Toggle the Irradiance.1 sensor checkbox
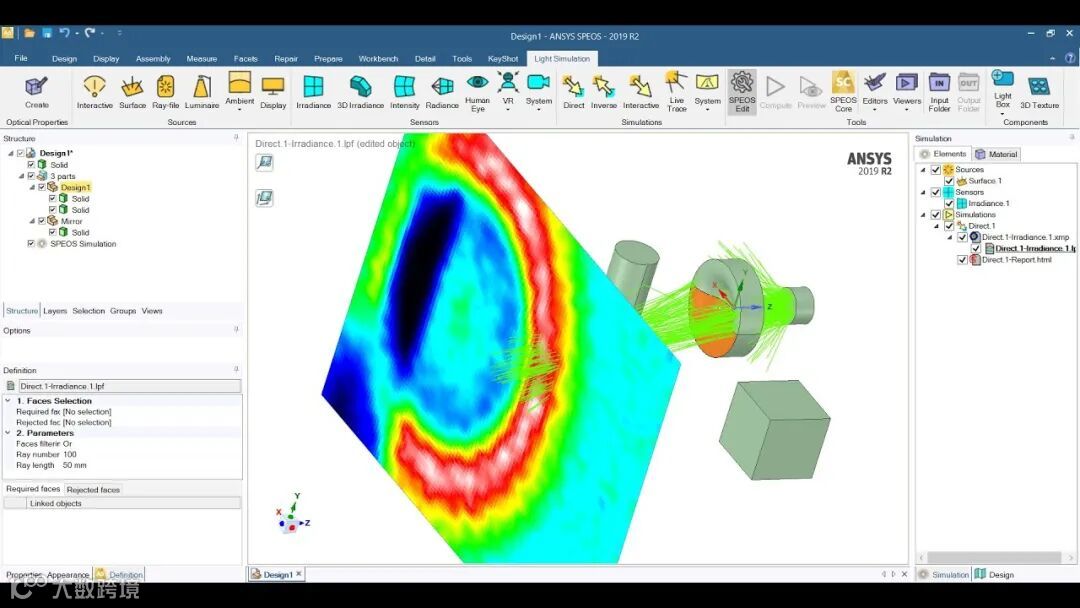The image size is (1080, 608). point(949,204)
